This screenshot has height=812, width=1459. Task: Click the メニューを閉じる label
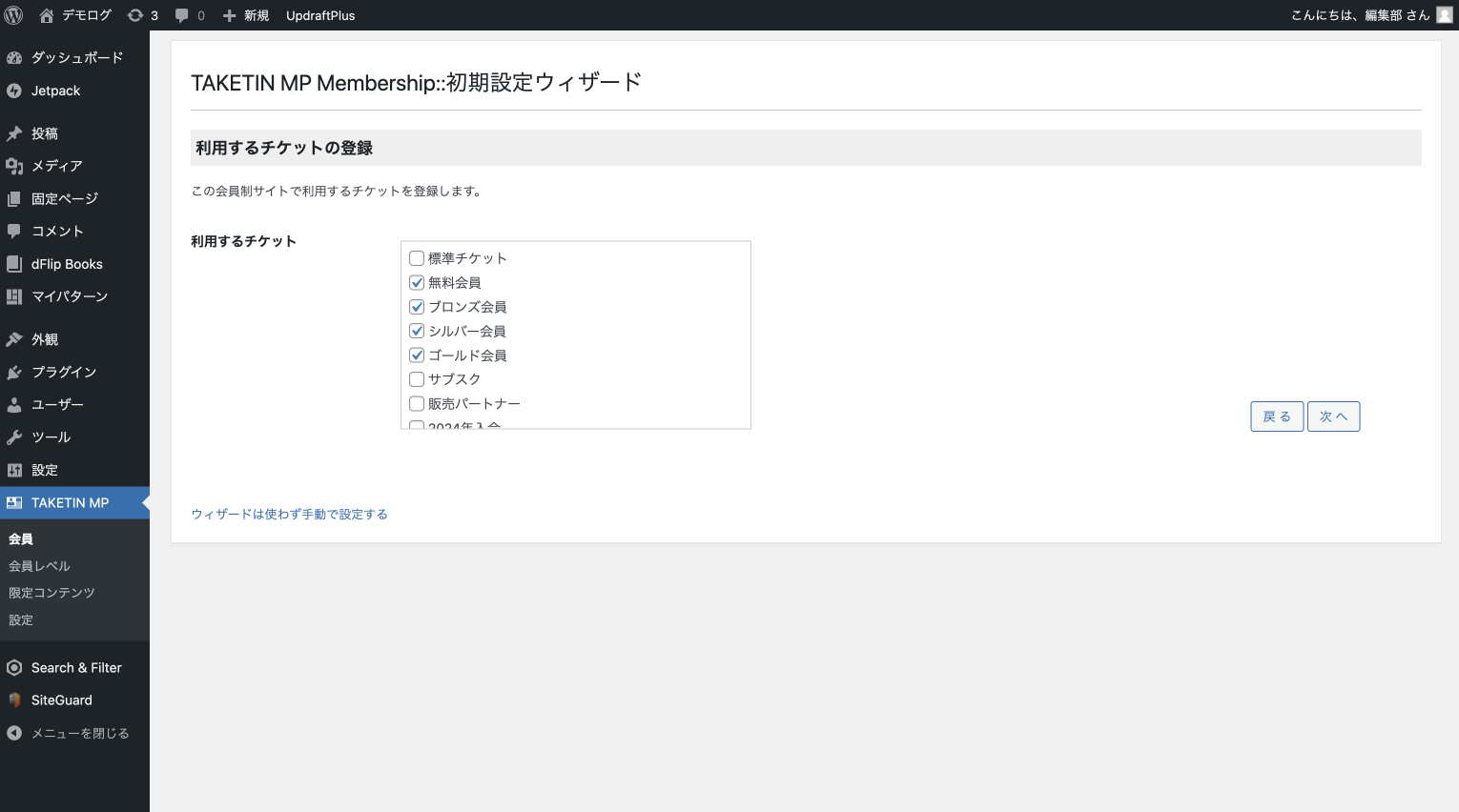click(x=80, y=733)
